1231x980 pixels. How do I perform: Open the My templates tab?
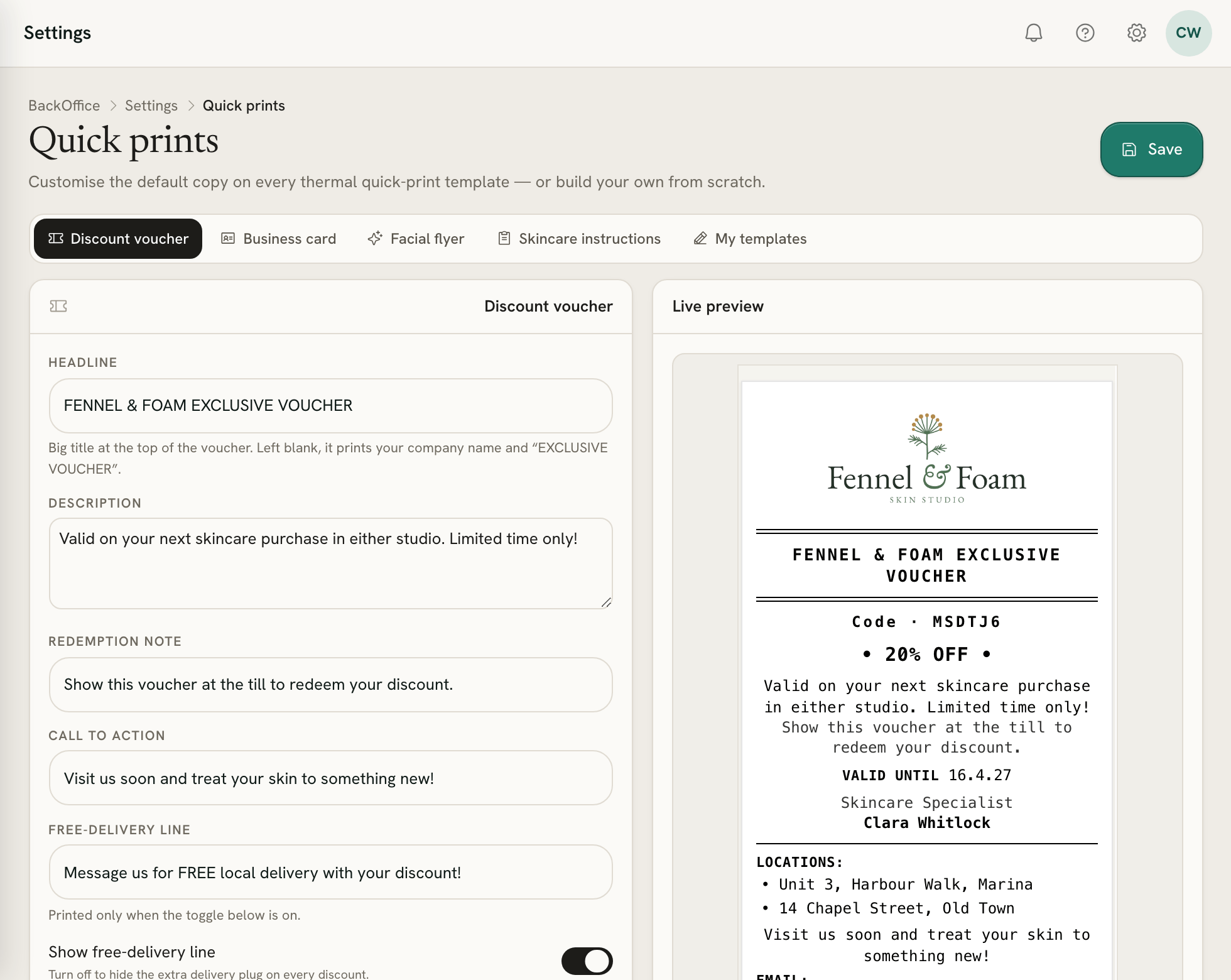[750, 239]
